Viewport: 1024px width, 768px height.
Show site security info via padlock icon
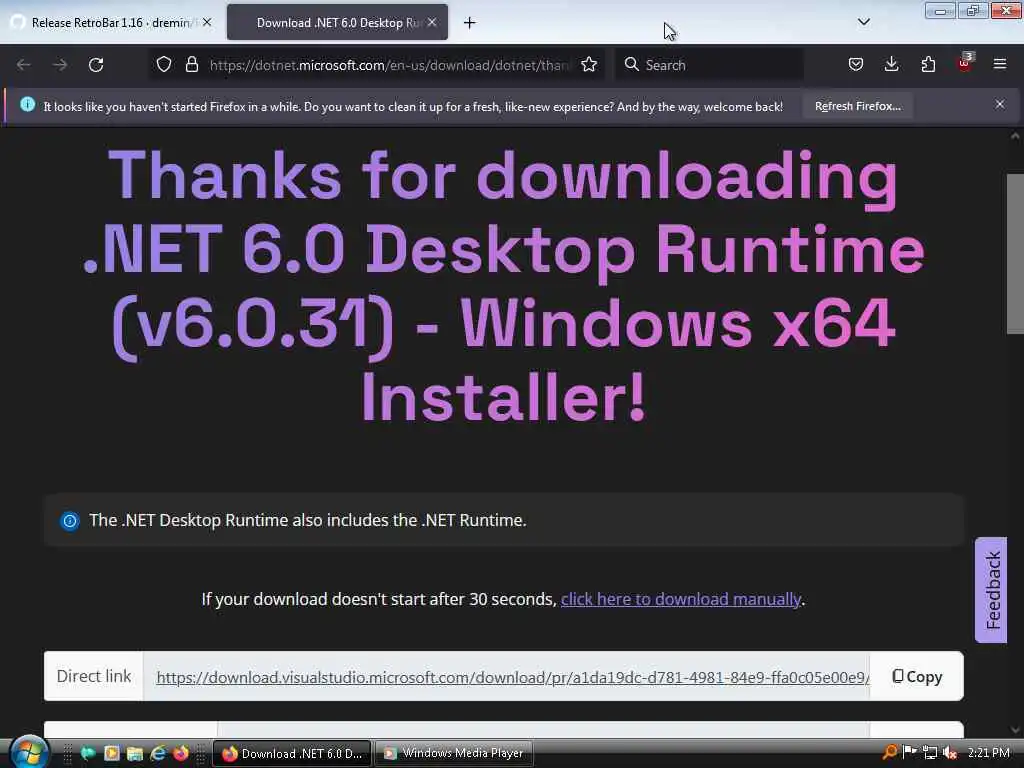coord(191,64)
